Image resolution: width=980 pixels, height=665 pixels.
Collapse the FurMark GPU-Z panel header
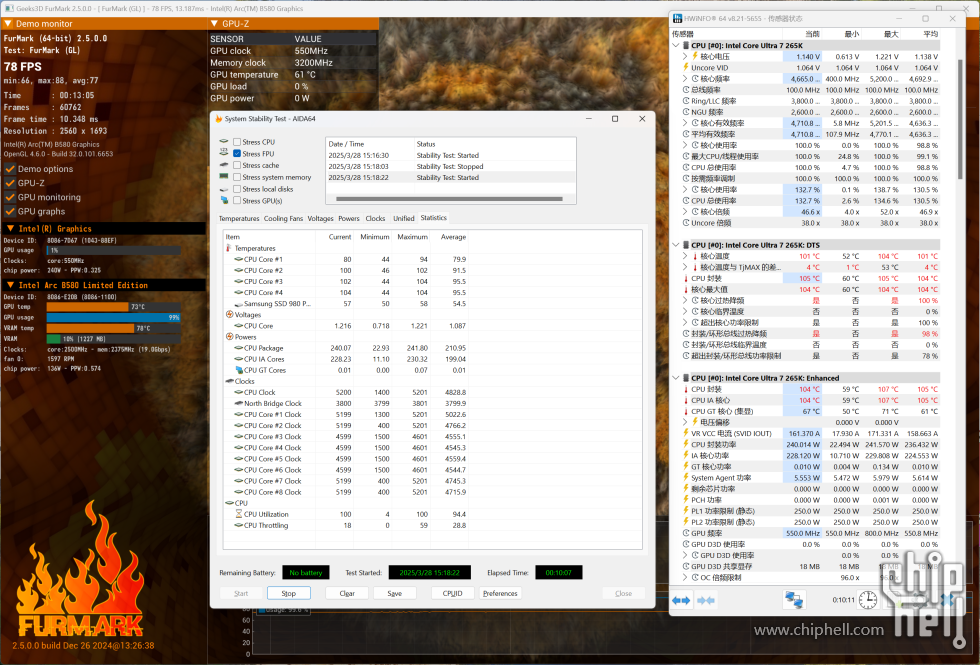[214, 24]
